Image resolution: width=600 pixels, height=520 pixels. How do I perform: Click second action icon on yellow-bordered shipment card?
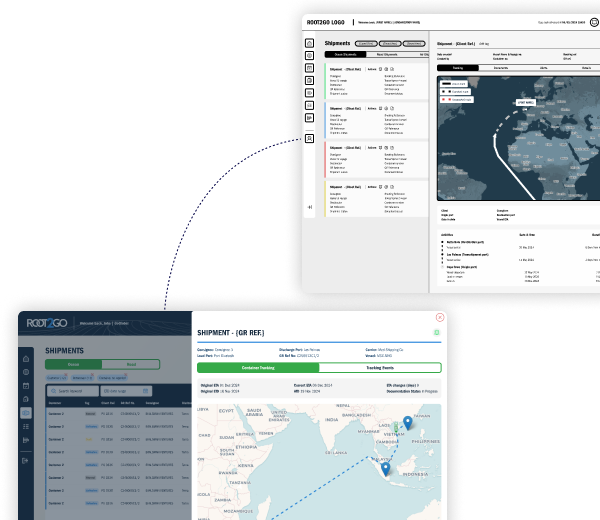pyautogui.click(x=386, y=187)
